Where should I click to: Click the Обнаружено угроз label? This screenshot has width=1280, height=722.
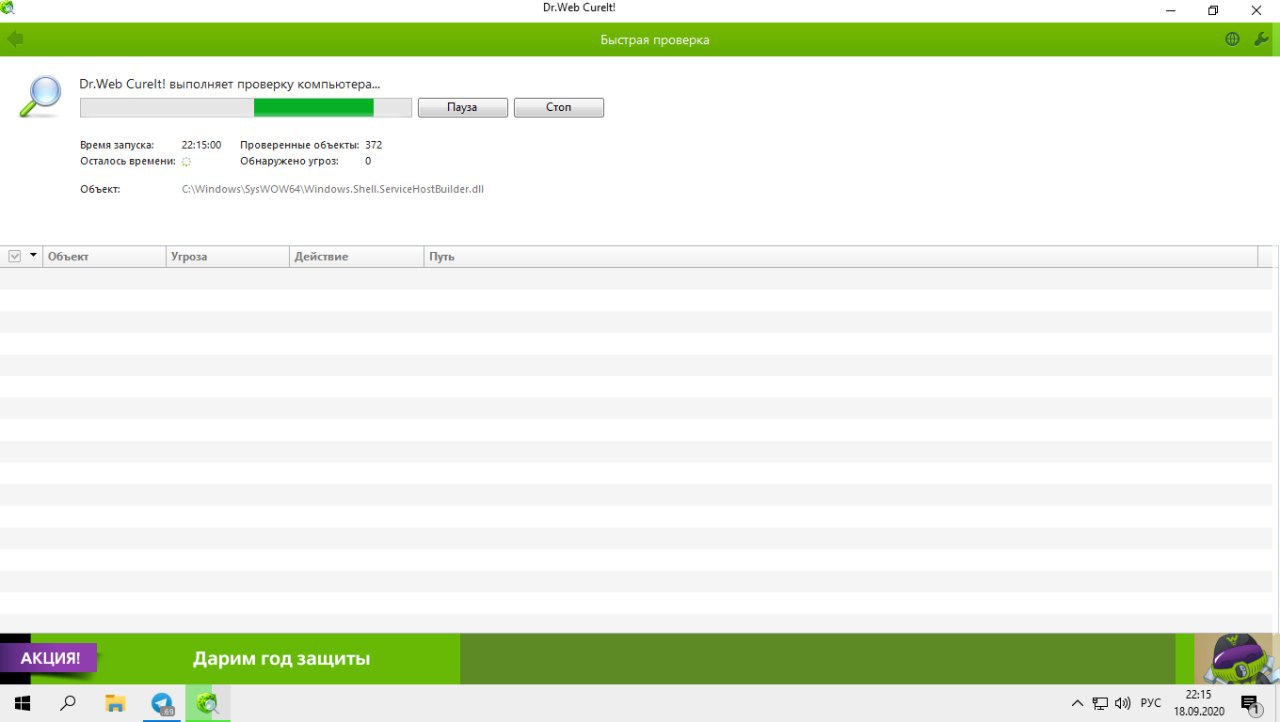tap(289, 161)
